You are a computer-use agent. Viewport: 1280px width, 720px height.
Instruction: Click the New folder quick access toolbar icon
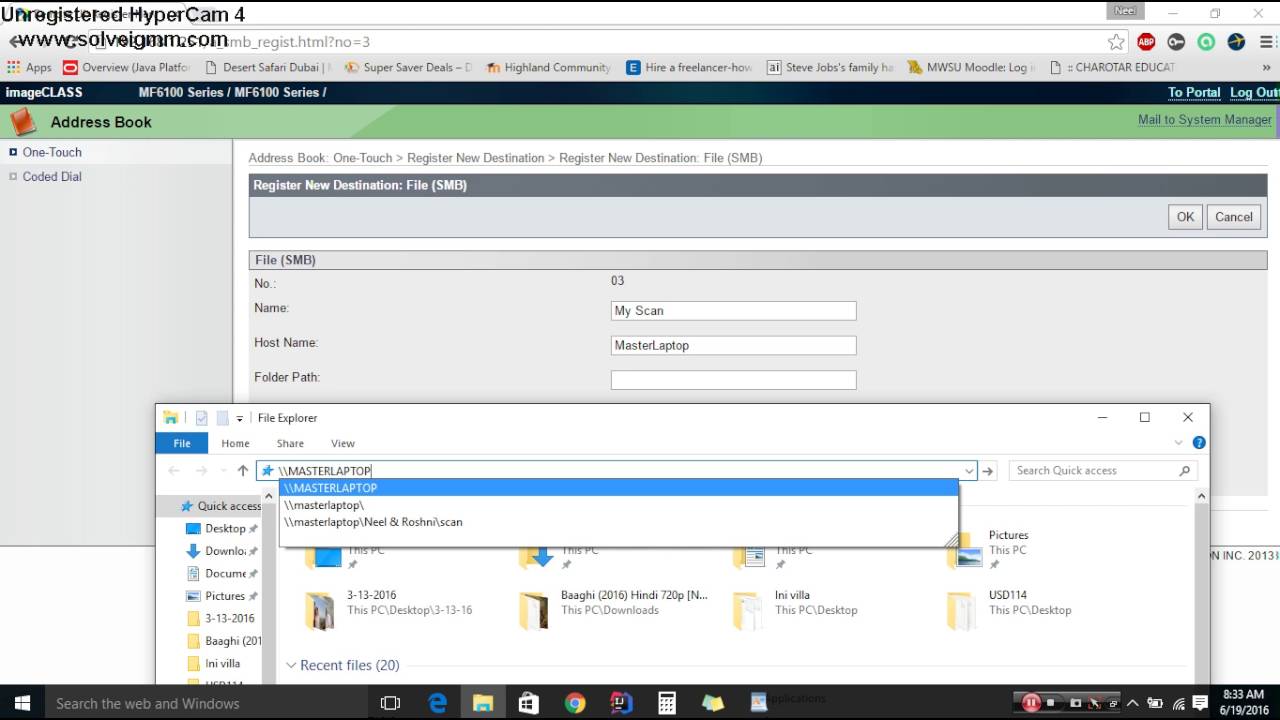pos(222,418)
